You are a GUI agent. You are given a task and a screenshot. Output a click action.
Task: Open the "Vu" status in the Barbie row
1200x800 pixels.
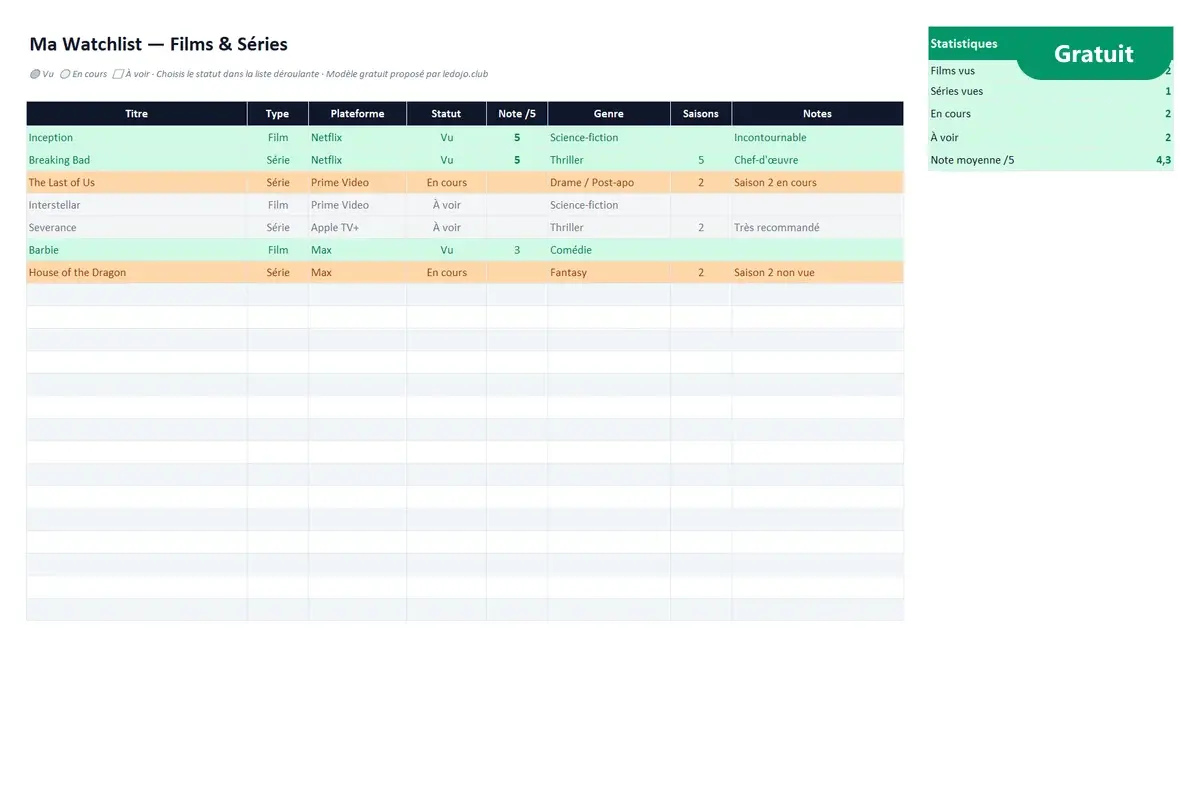(x=446, y=250)
